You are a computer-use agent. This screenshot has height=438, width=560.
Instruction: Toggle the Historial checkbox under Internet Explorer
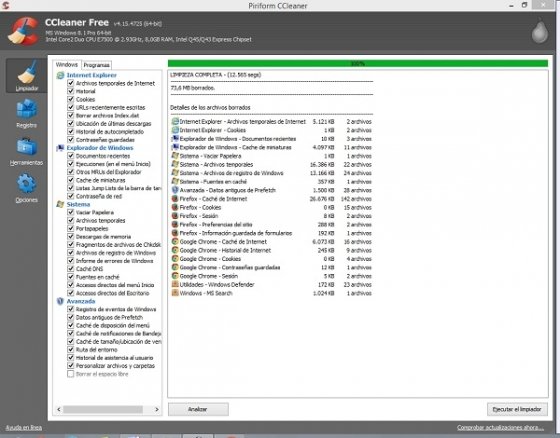tap(71, 91)
